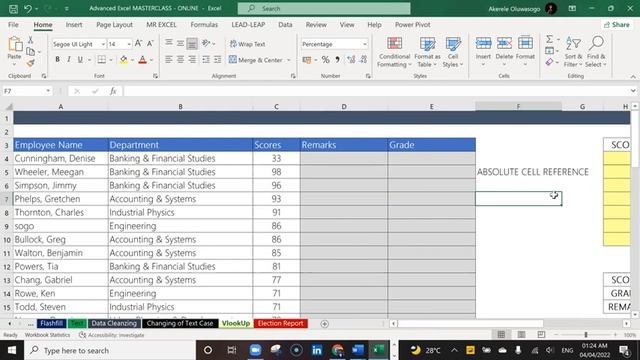The height and width of the screenshot is (360, 640).
Task: Click the Insert Function fx icon
Action: [113, 91]
